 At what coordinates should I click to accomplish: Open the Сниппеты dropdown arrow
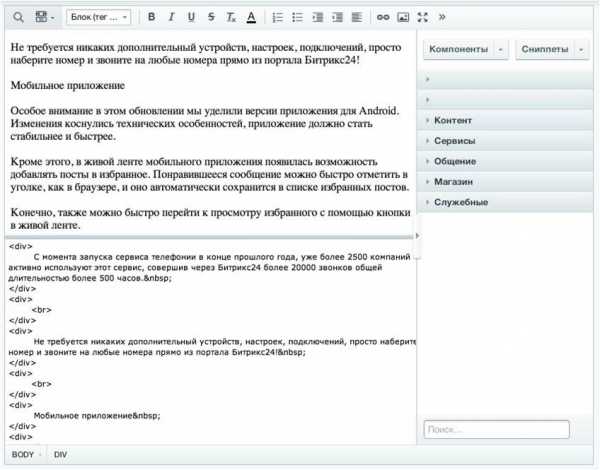pos(581,50)
